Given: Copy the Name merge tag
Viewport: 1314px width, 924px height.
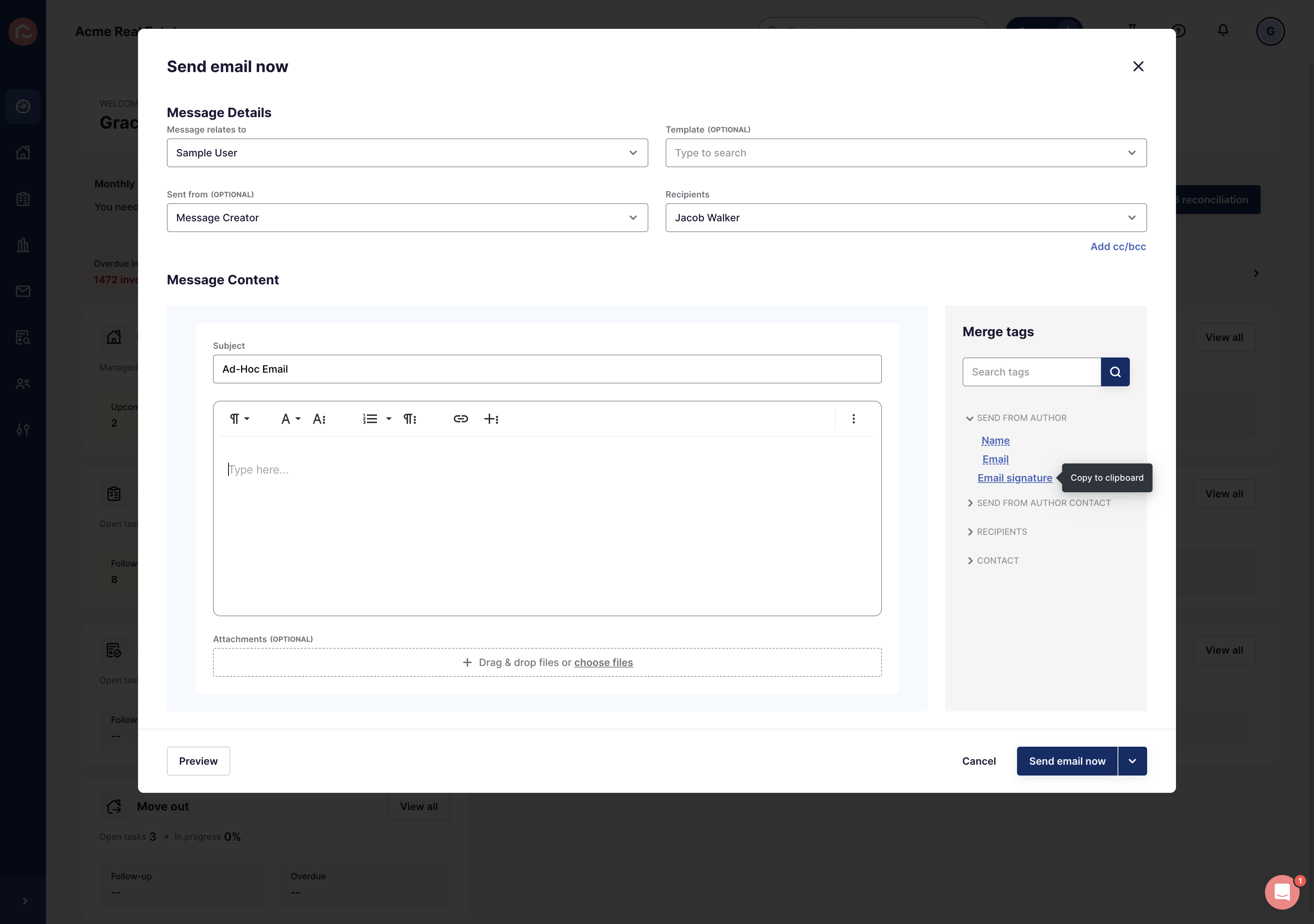Looking at the screenshot, I should pyautogui.click(x=995, y=440).
